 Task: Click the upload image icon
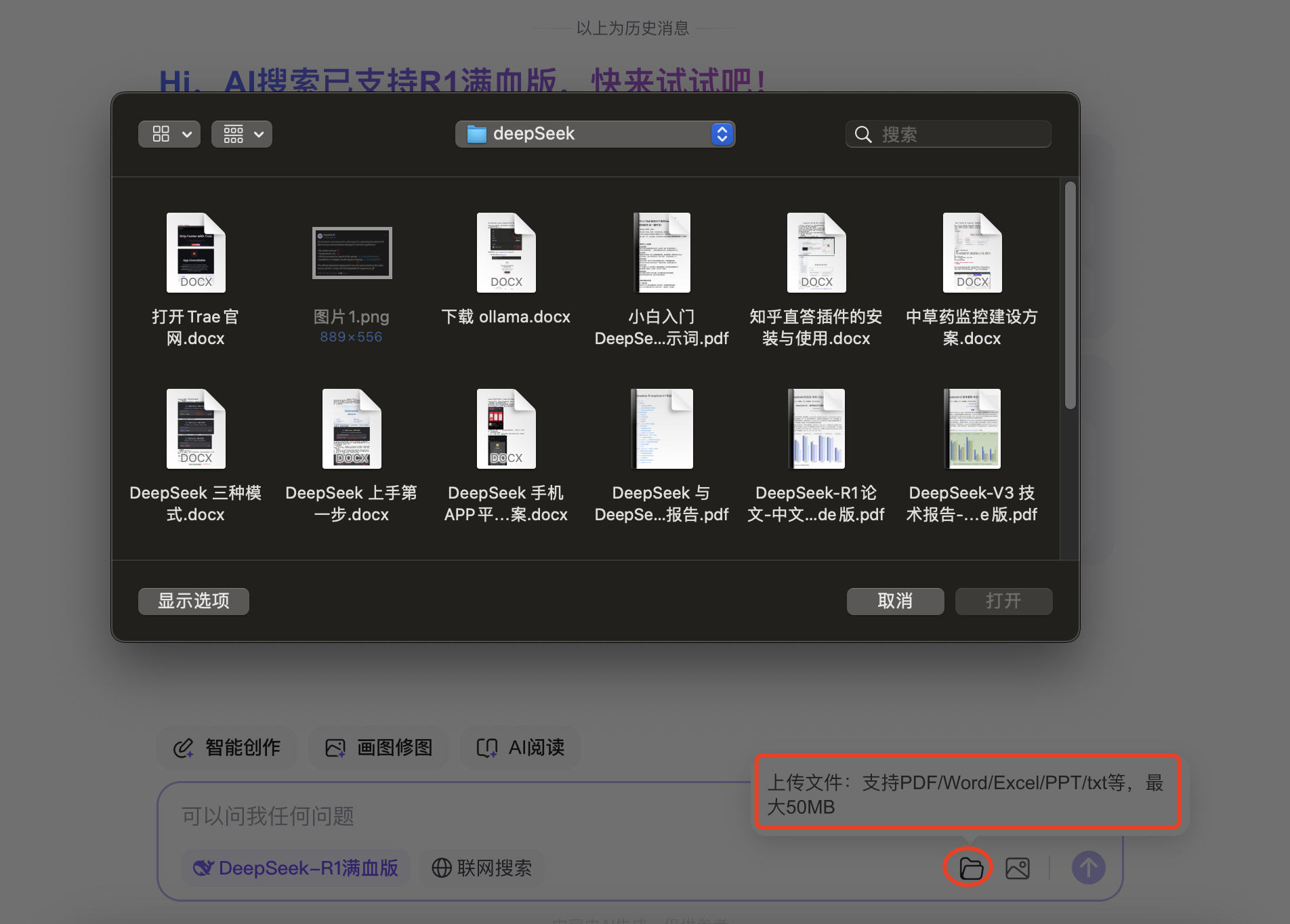(x=1018, y=868)
